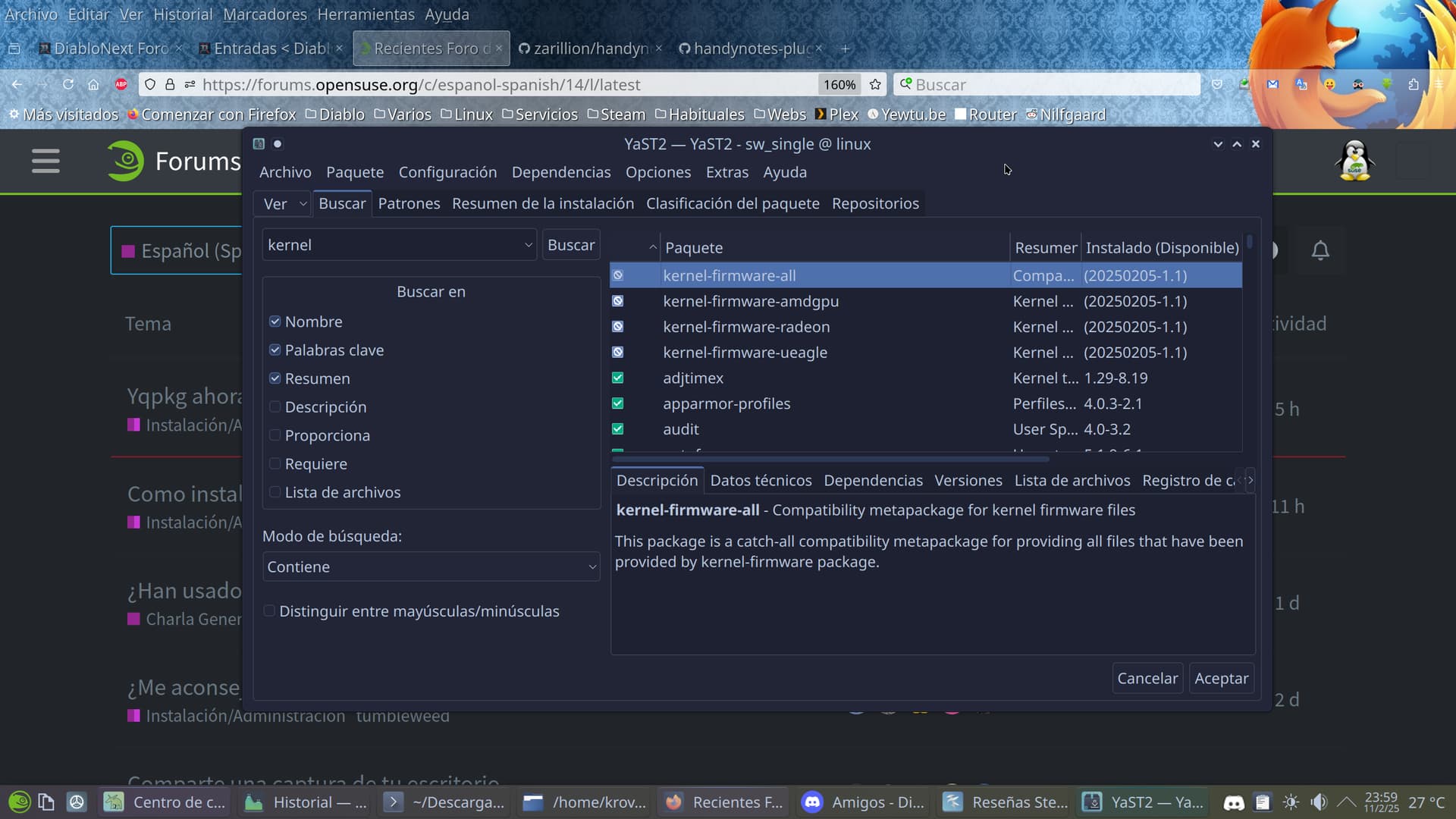Uncheck the Nombre search option
This screenshot has height=819, width=1456.
[275, 322]
